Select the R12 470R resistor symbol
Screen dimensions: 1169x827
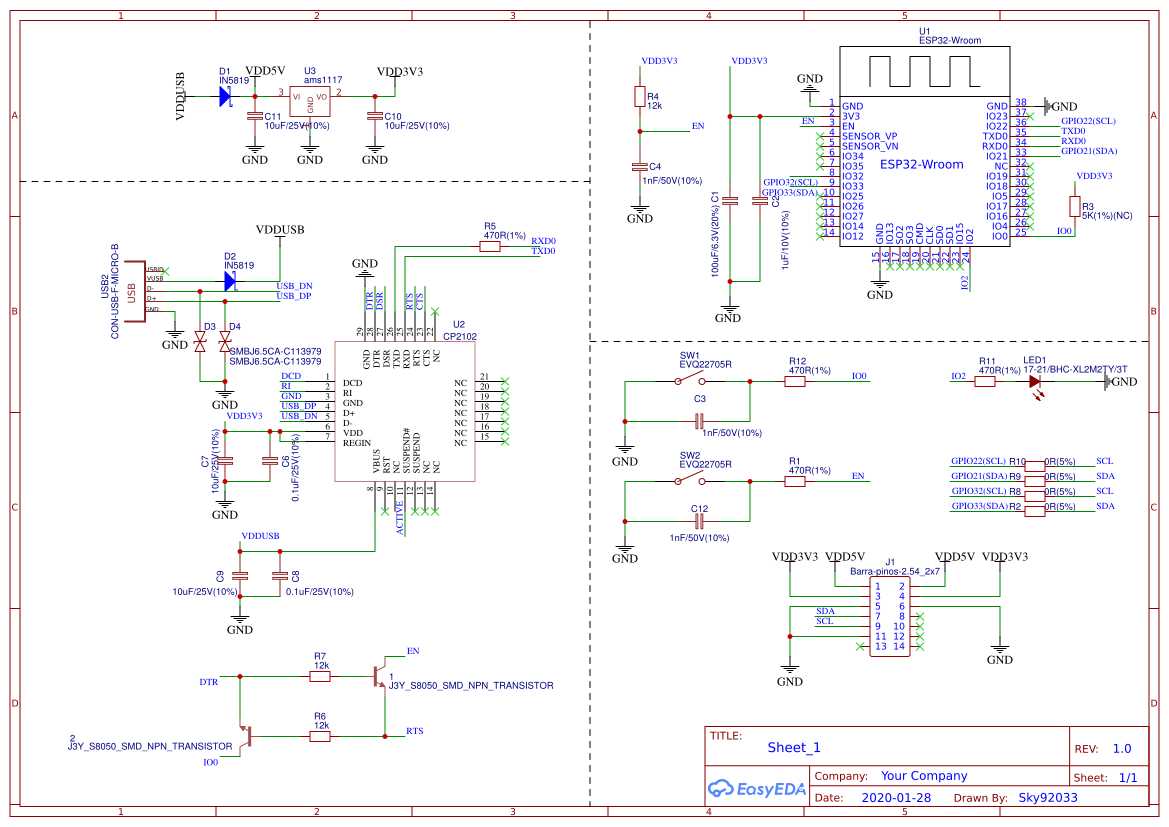[795, 381]
